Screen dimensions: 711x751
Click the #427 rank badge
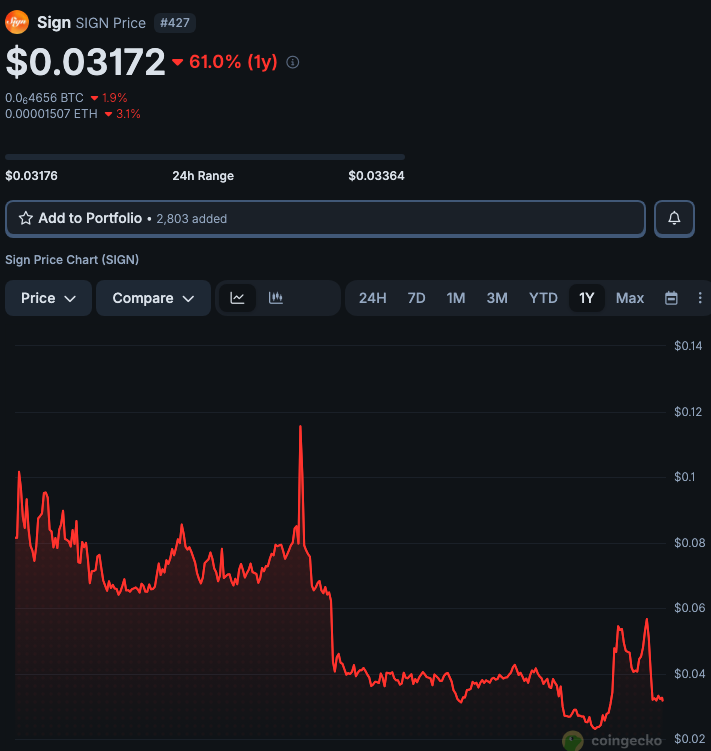click(x=175, y=23)
